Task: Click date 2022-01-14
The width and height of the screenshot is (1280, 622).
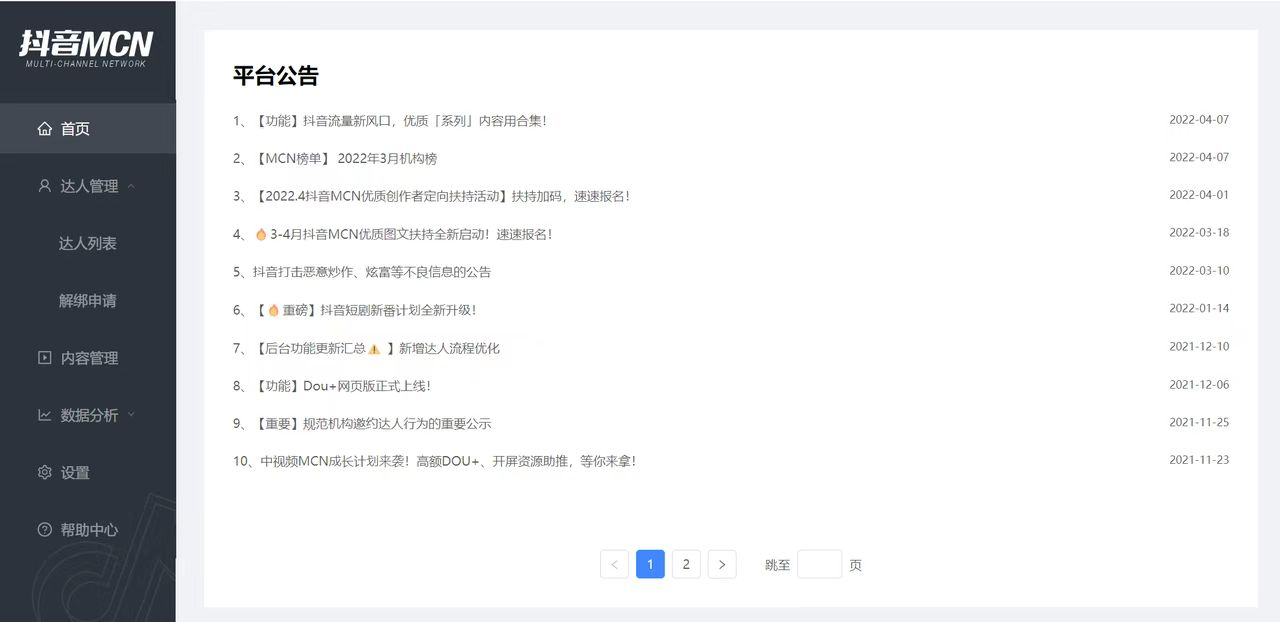Action: pos(1199,309)
